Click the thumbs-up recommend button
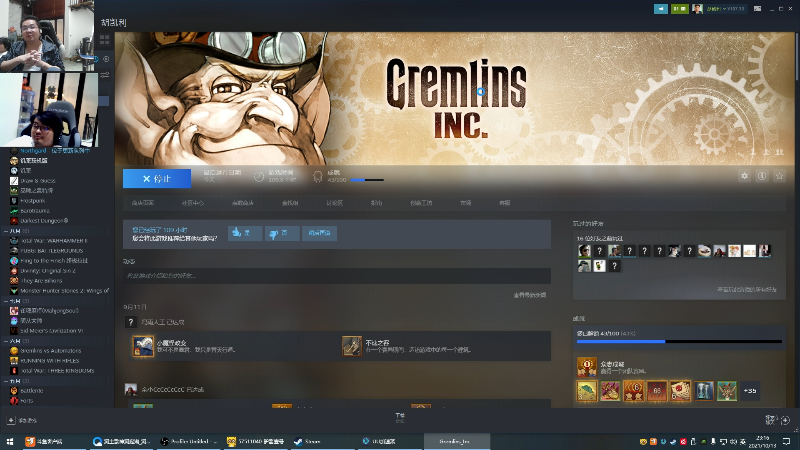Viewport: 800px width, 450px height. (245, 233)
